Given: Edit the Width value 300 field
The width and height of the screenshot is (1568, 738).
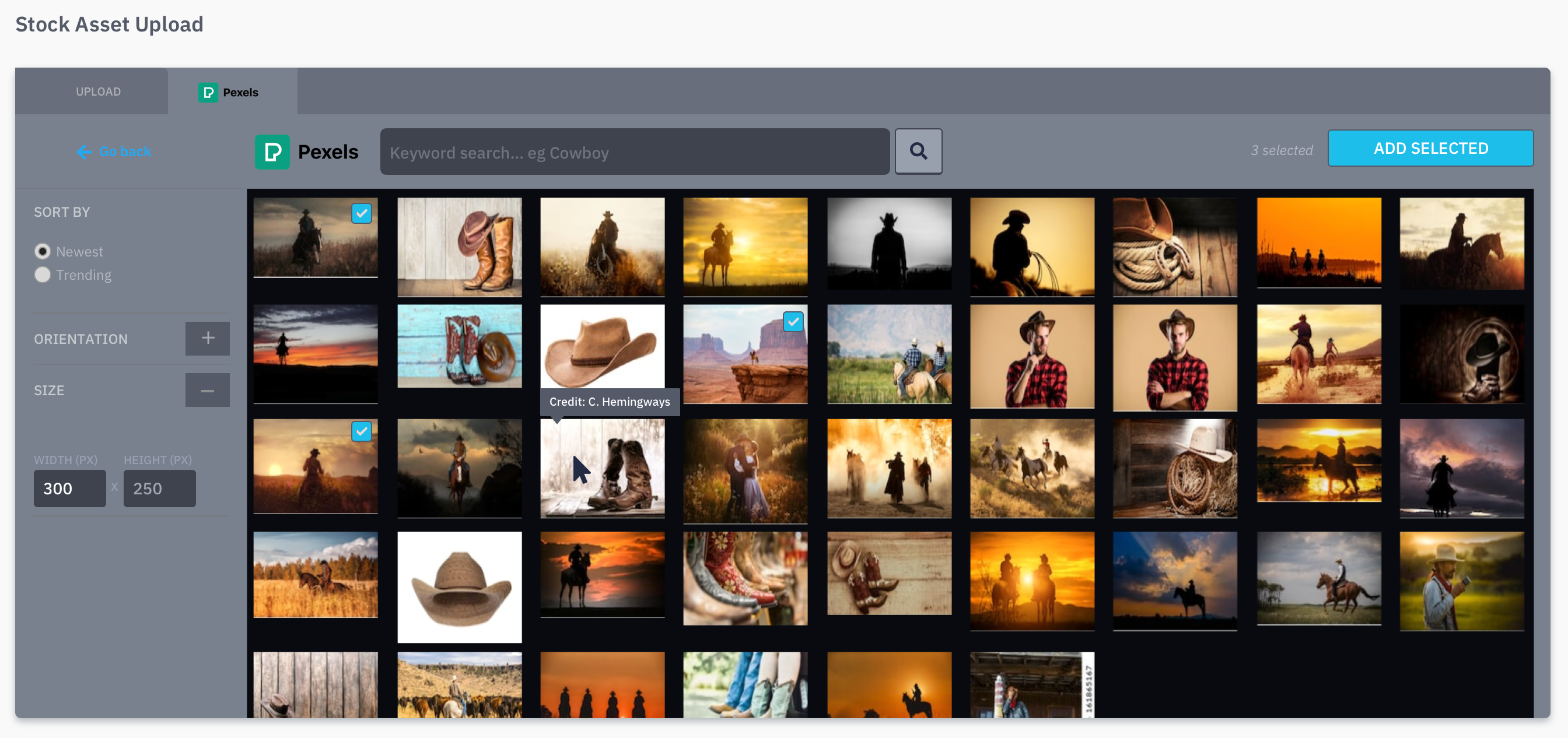Looking at the screenshot, I should [69, 488].
